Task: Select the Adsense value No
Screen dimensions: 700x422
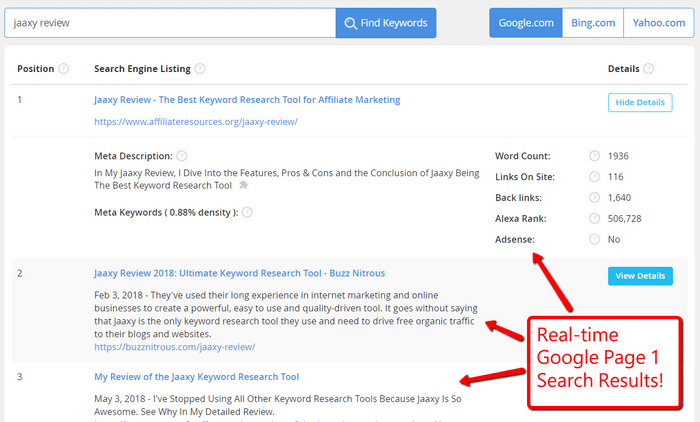Action: click(614, 239)
